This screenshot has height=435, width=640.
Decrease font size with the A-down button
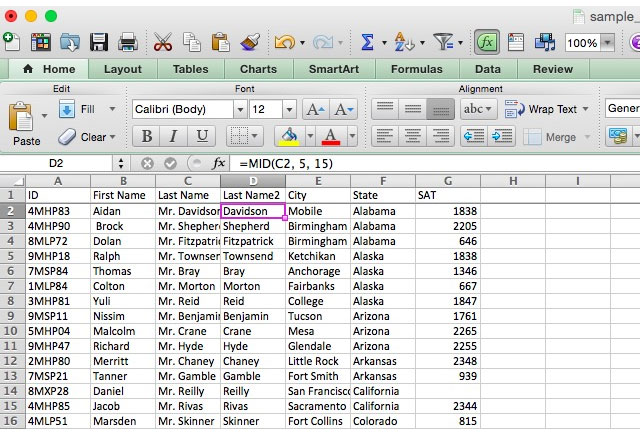344,109
